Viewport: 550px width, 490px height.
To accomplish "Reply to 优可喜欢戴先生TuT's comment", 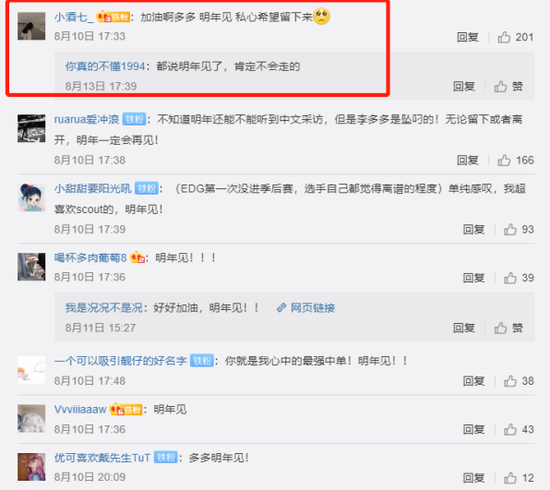I will (x=474, y=478).
